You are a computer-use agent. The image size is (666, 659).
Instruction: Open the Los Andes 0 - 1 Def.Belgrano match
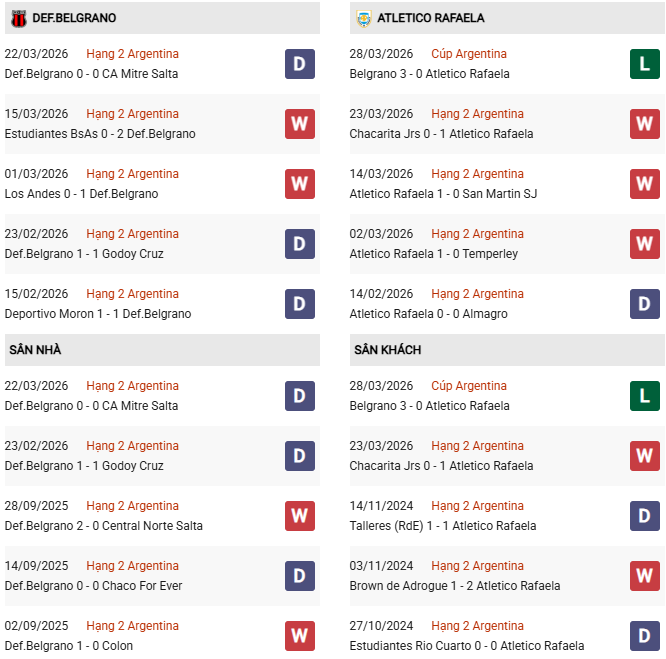(81, 194)
